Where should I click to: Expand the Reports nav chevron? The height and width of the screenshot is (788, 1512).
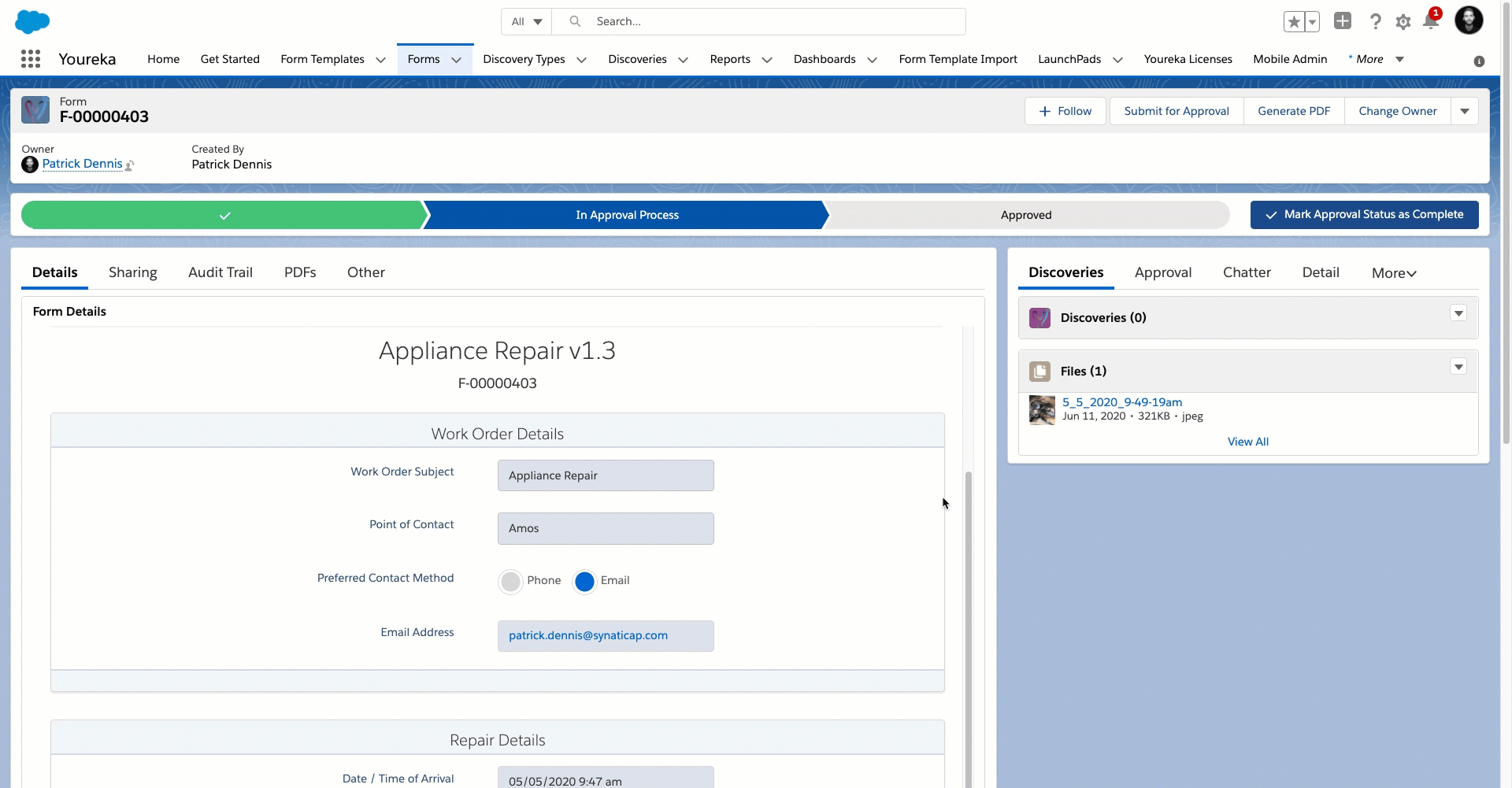click(767, 60)
